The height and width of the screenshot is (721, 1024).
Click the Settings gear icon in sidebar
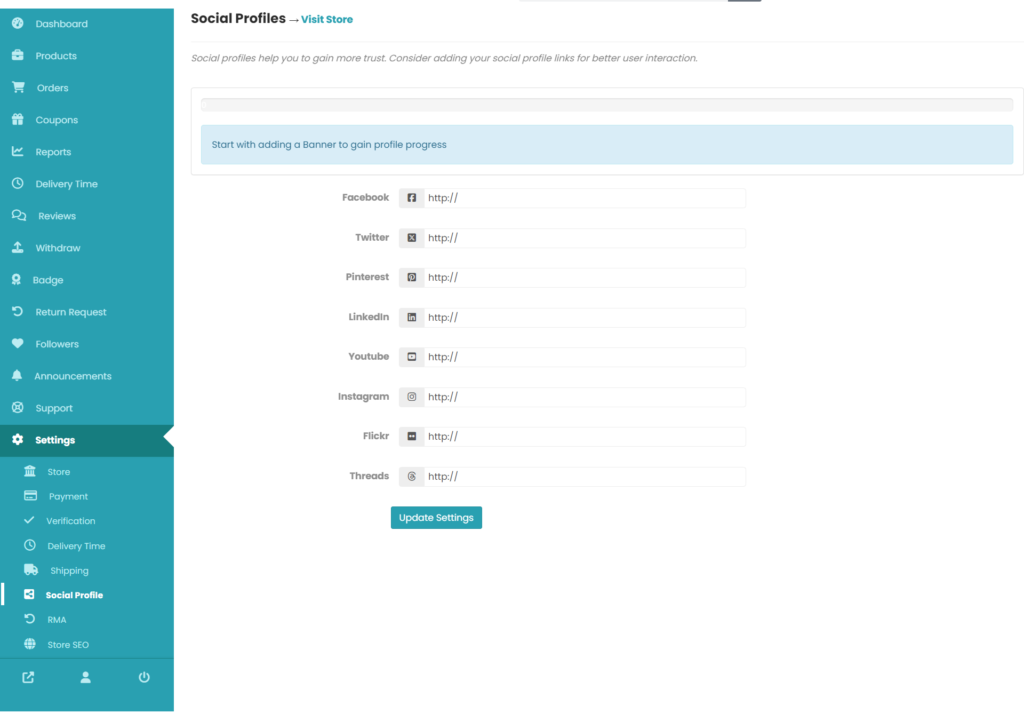tap(18, 440)
